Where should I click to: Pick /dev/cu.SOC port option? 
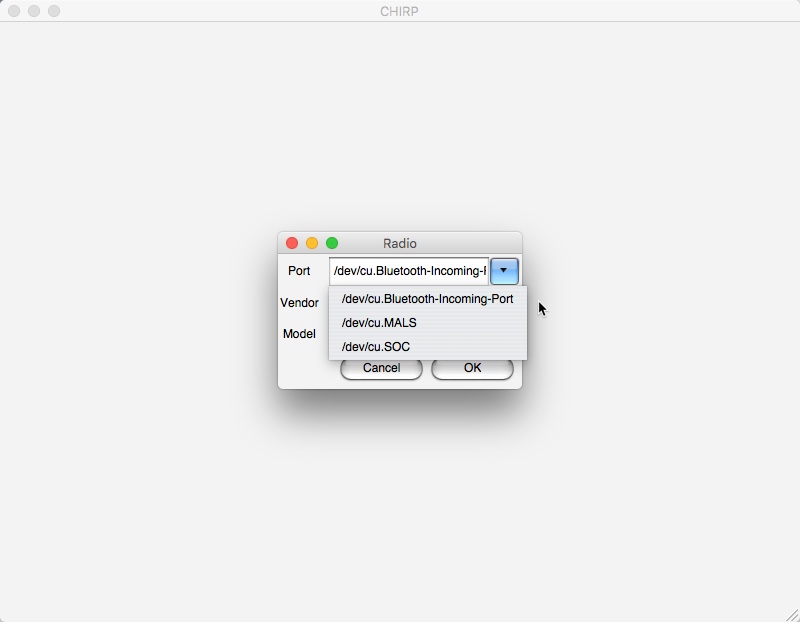428,347
